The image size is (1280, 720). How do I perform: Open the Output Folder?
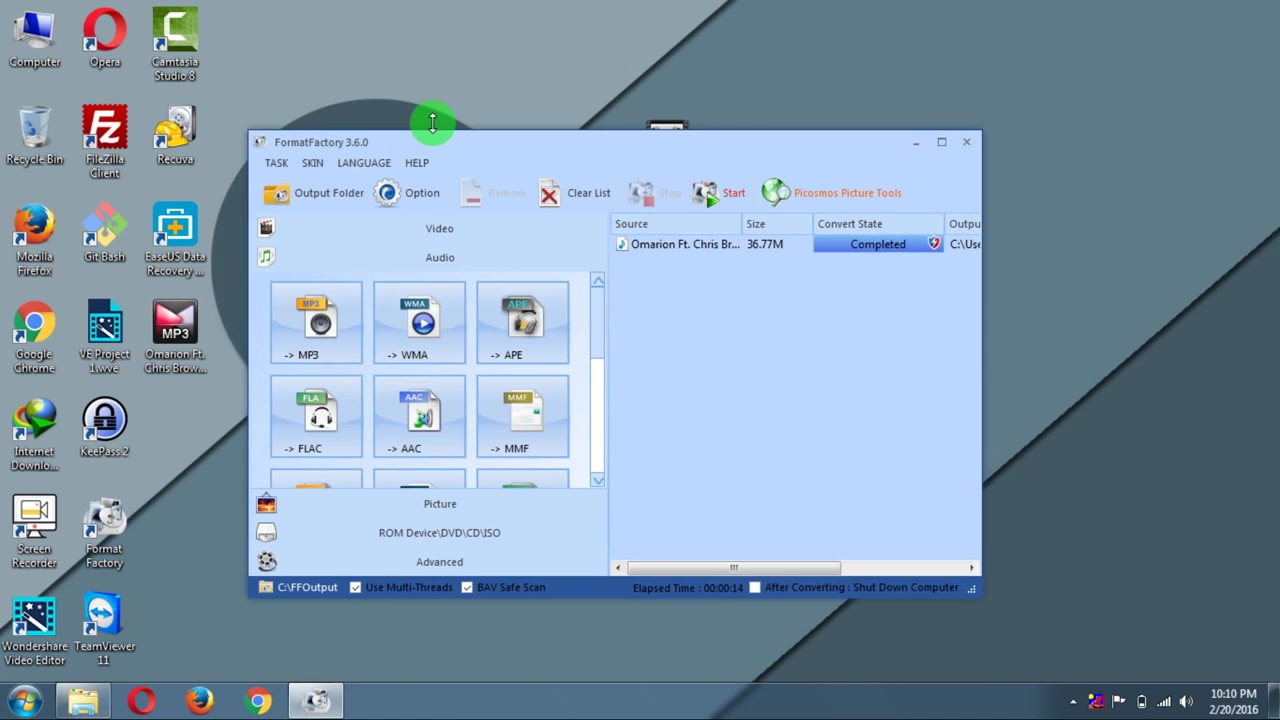315,192
